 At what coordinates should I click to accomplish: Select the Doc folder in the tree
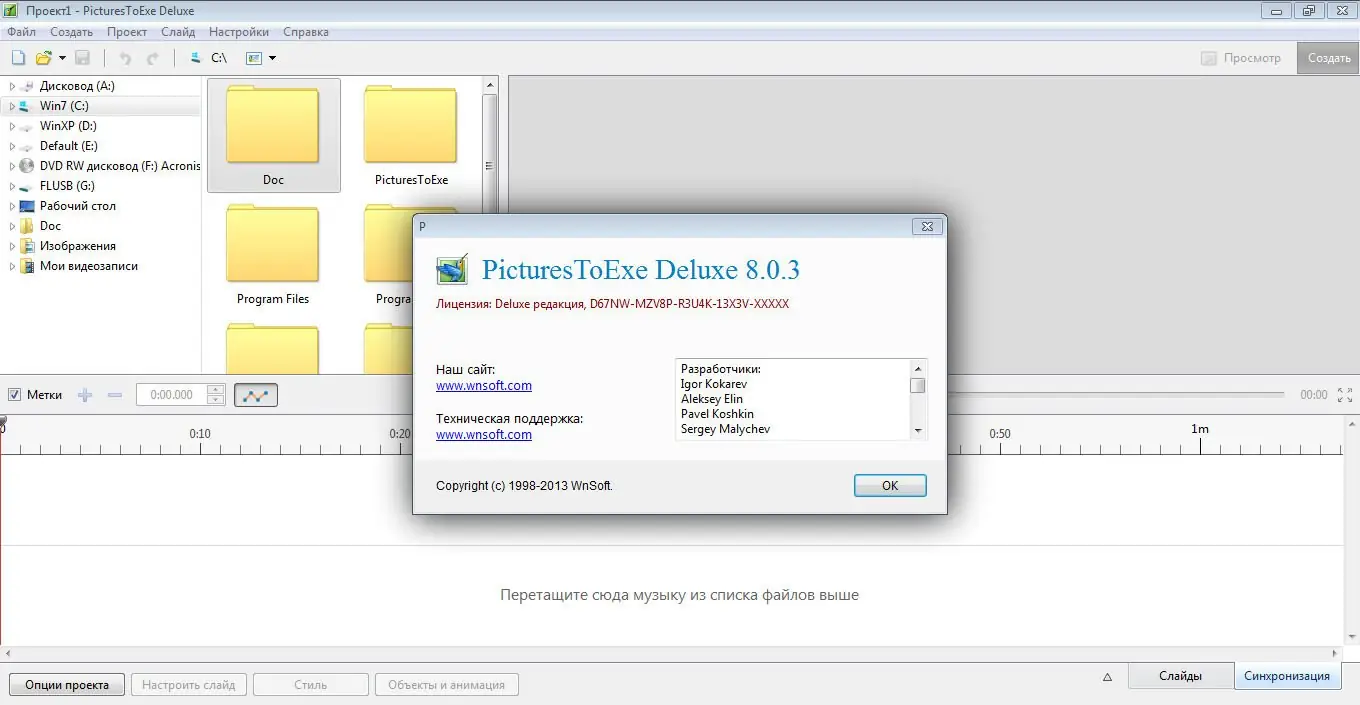(x=50, y=226)
